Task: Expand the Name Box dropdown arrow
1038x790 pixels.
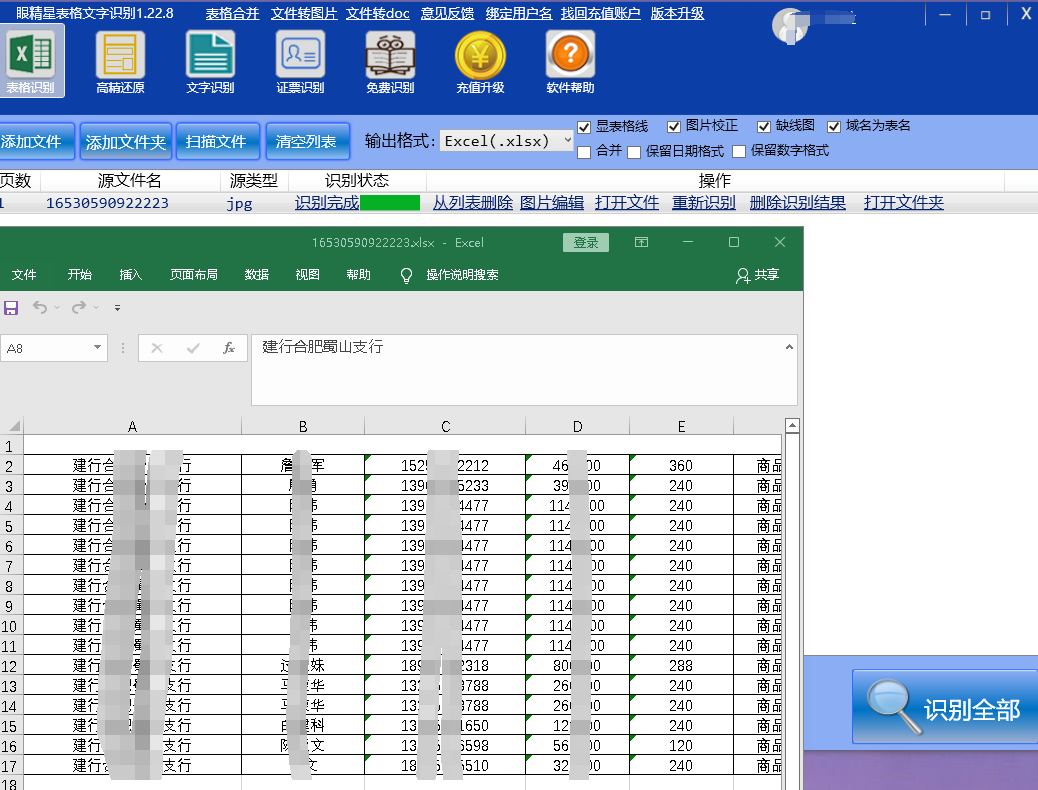Action: tap(97, 348)
